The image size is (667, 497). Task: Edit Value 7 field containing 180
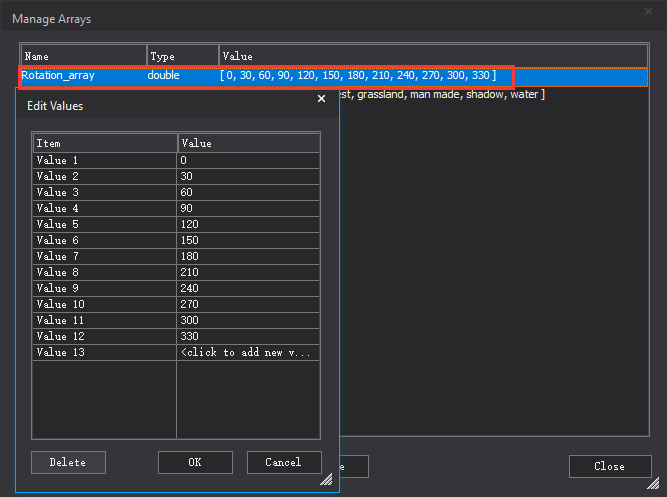click(248, 256)
